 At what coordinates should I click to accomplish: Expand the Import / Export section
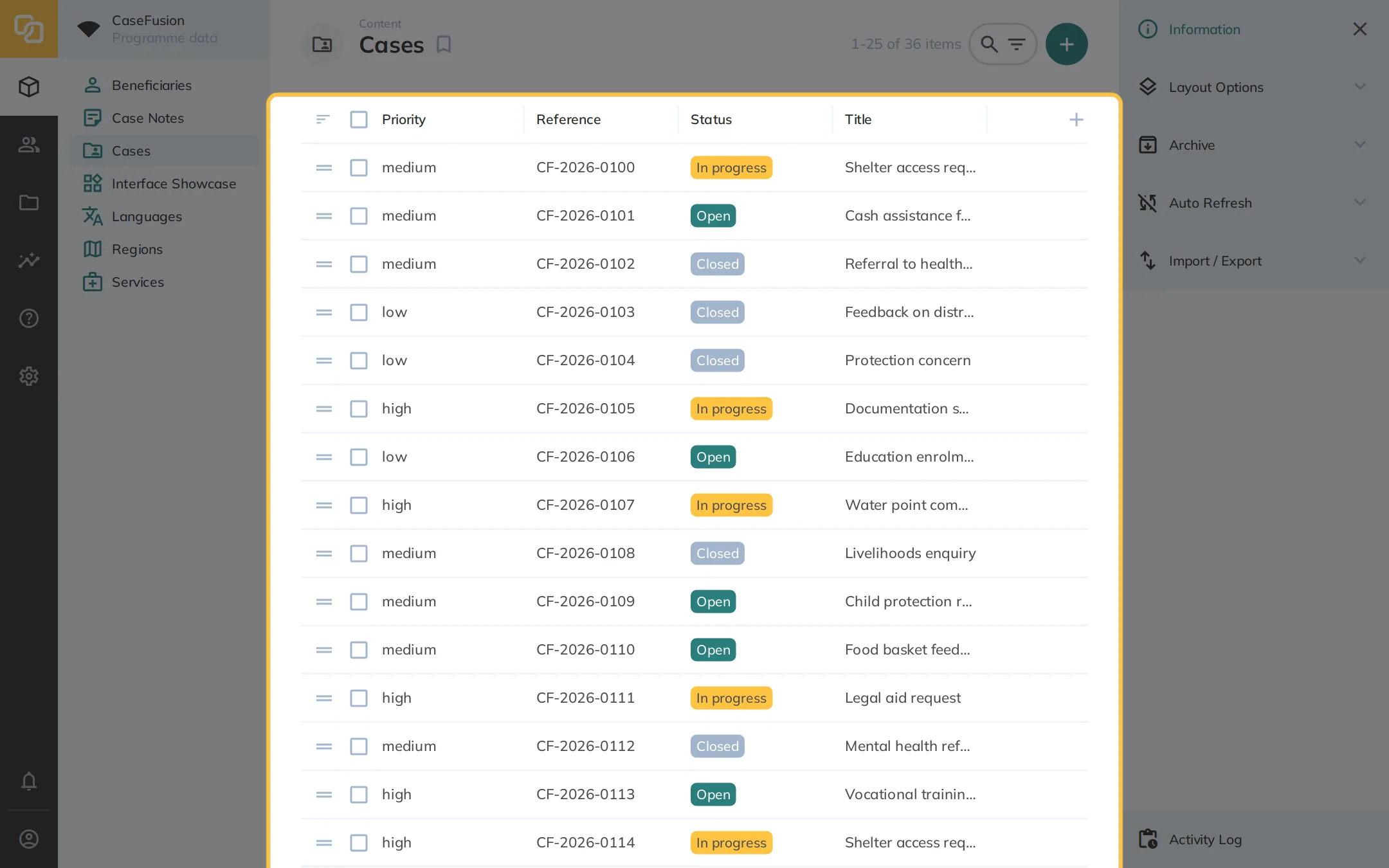(x=1253, y=260)
